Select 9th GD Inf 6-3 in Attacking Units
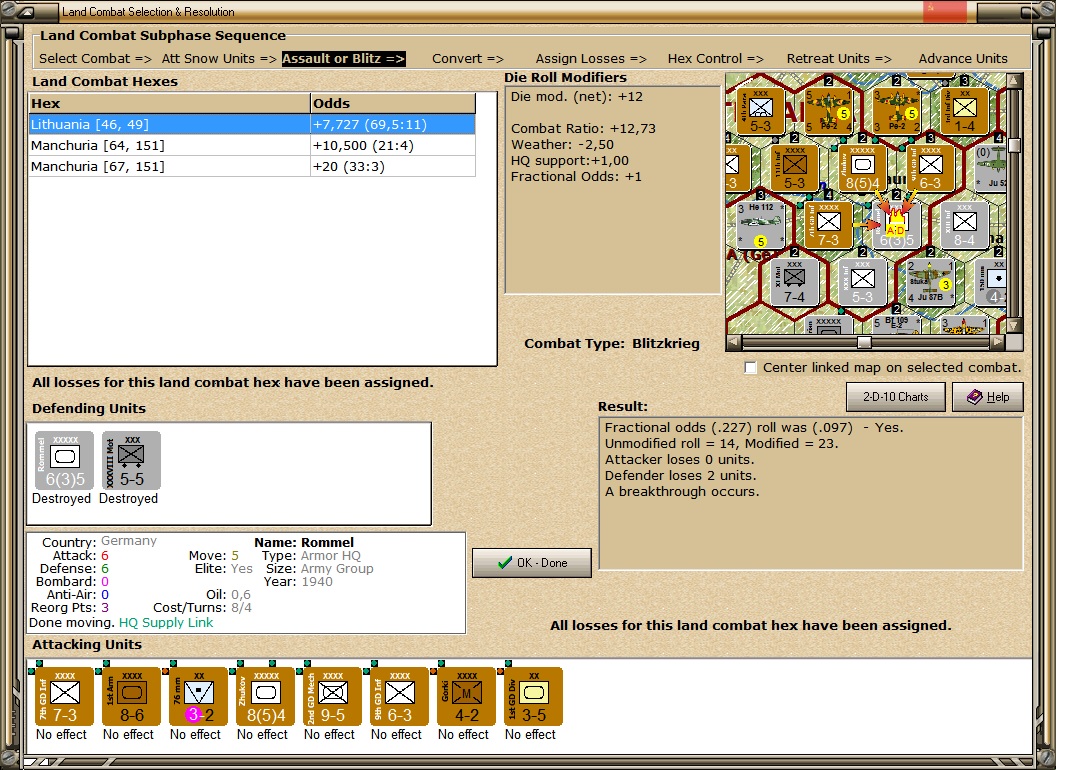The image size is (1081, 770). tap(398, 696)
